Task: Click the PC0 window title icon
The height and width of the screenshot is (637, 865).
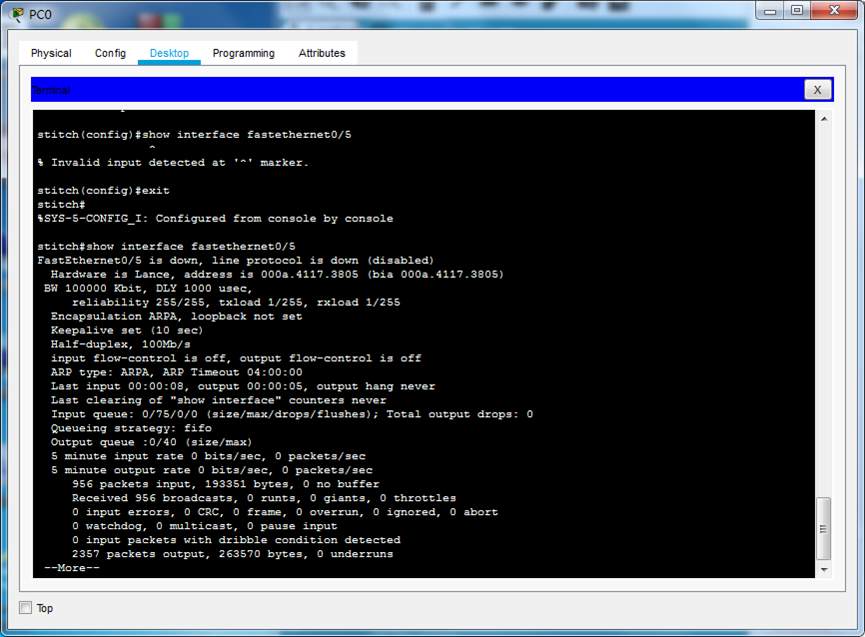Action: [18, 14]
